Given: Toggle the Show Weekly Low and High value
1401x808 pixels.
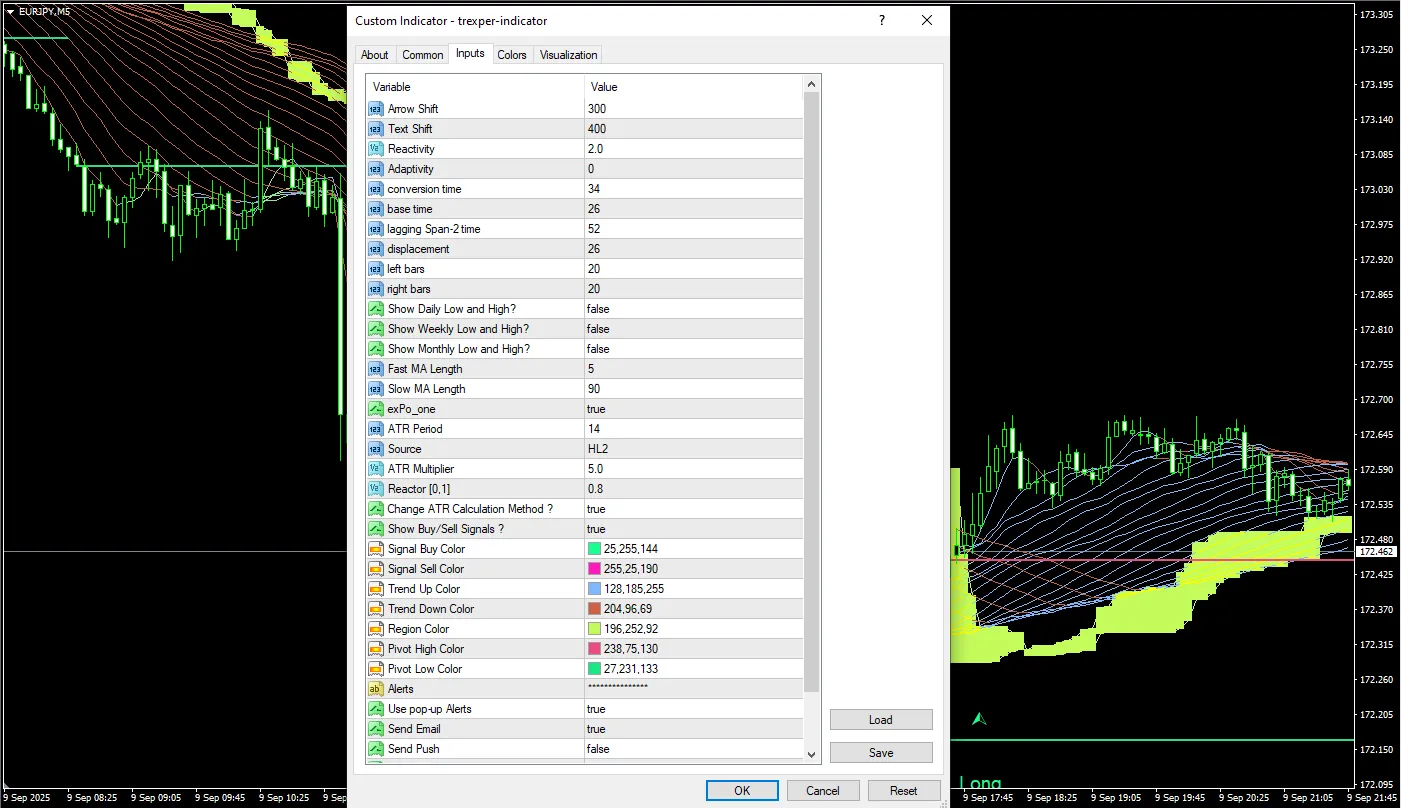Looking at the screenshot, I should tap(598, 329).
